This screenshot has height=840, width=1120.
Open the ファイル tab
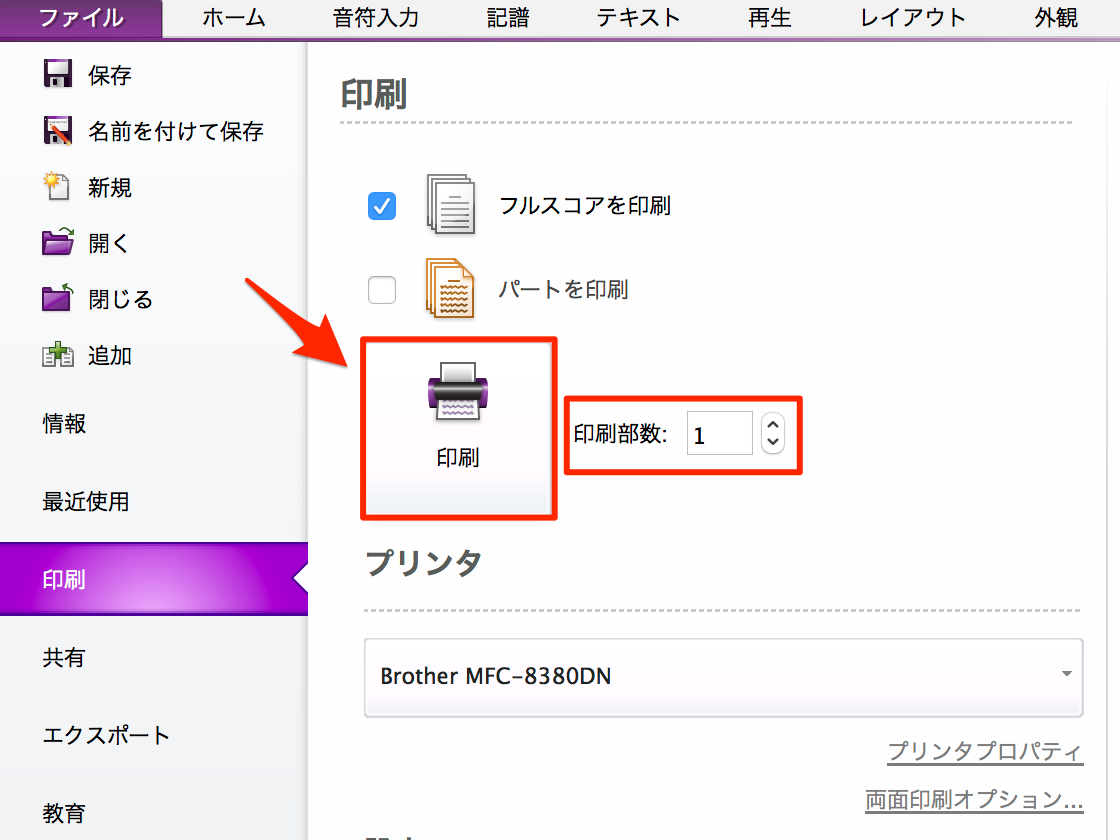point(81,18)
